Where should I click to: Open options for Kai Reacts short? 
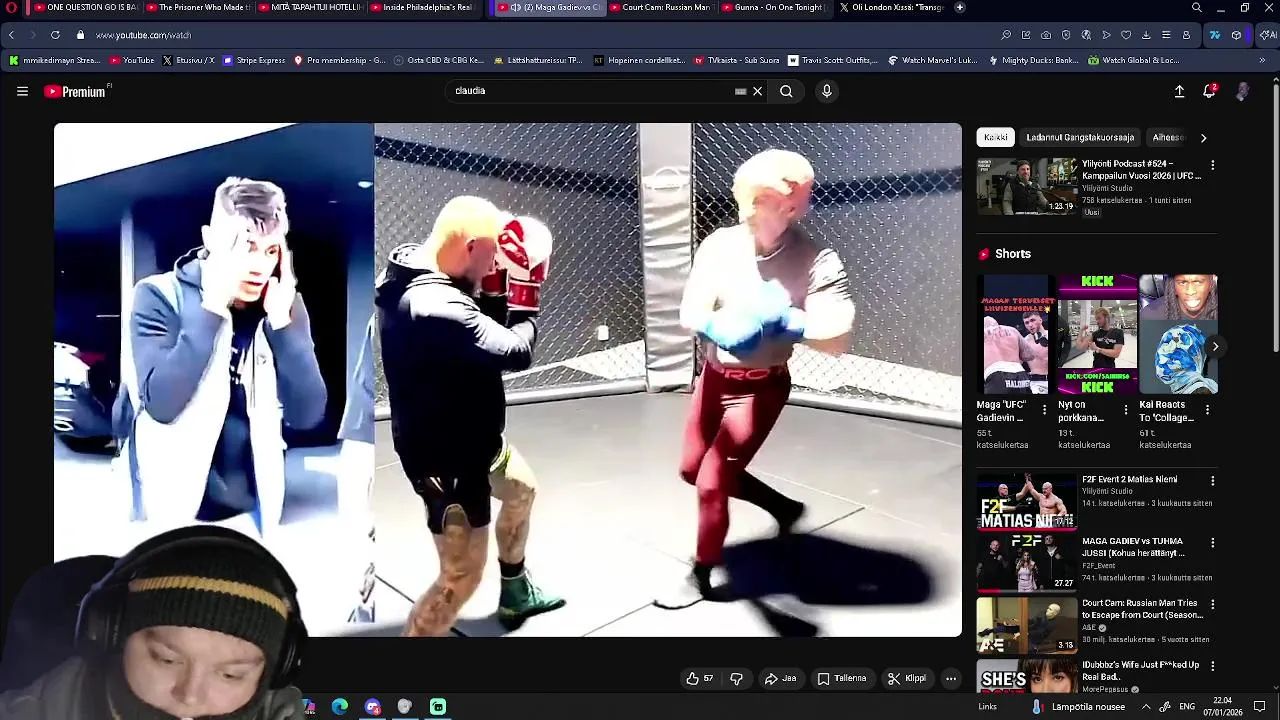click(x=1207, y=410)
